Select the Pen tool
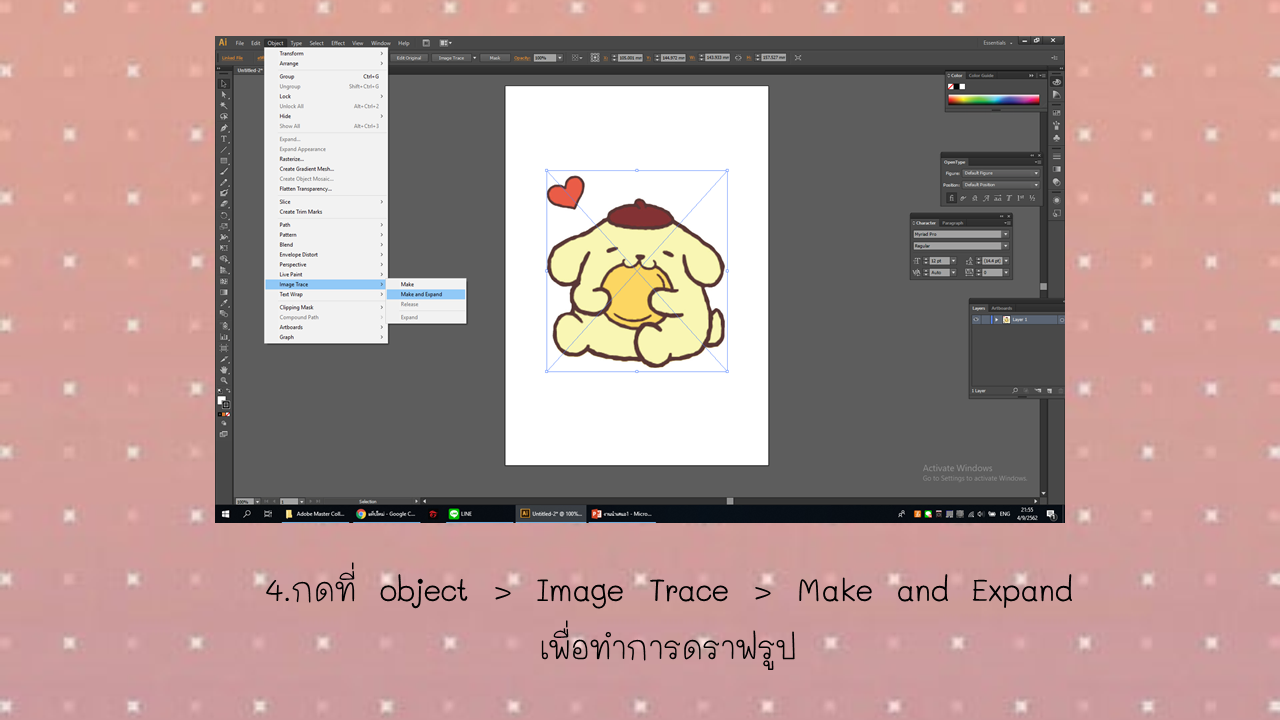Image resolution: width=1280 pixels, height=720 pixels. click(224, 128)
